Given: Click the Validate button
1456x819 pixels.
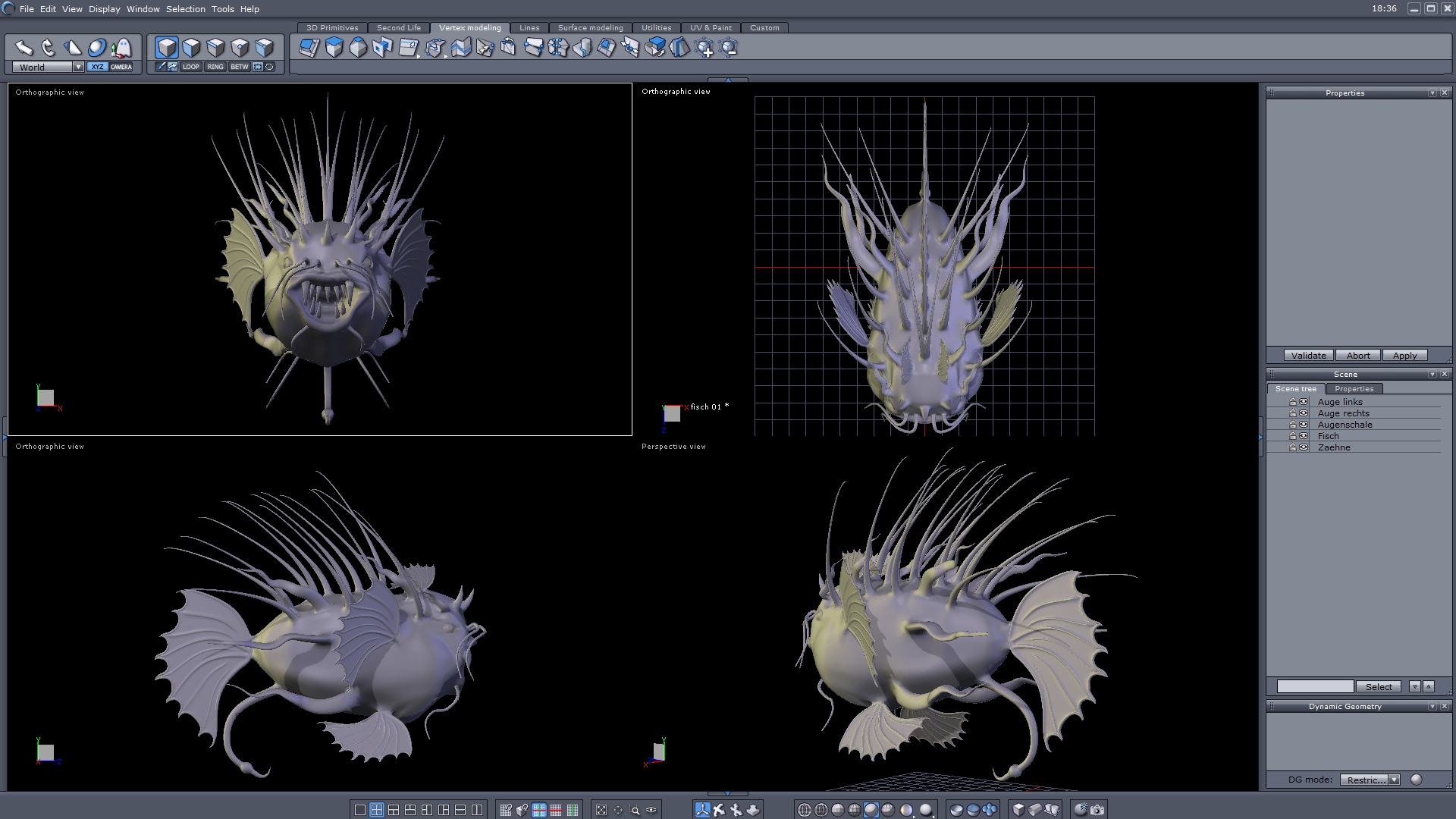Looking at the screenshot, I should [x=1308, y=356].
